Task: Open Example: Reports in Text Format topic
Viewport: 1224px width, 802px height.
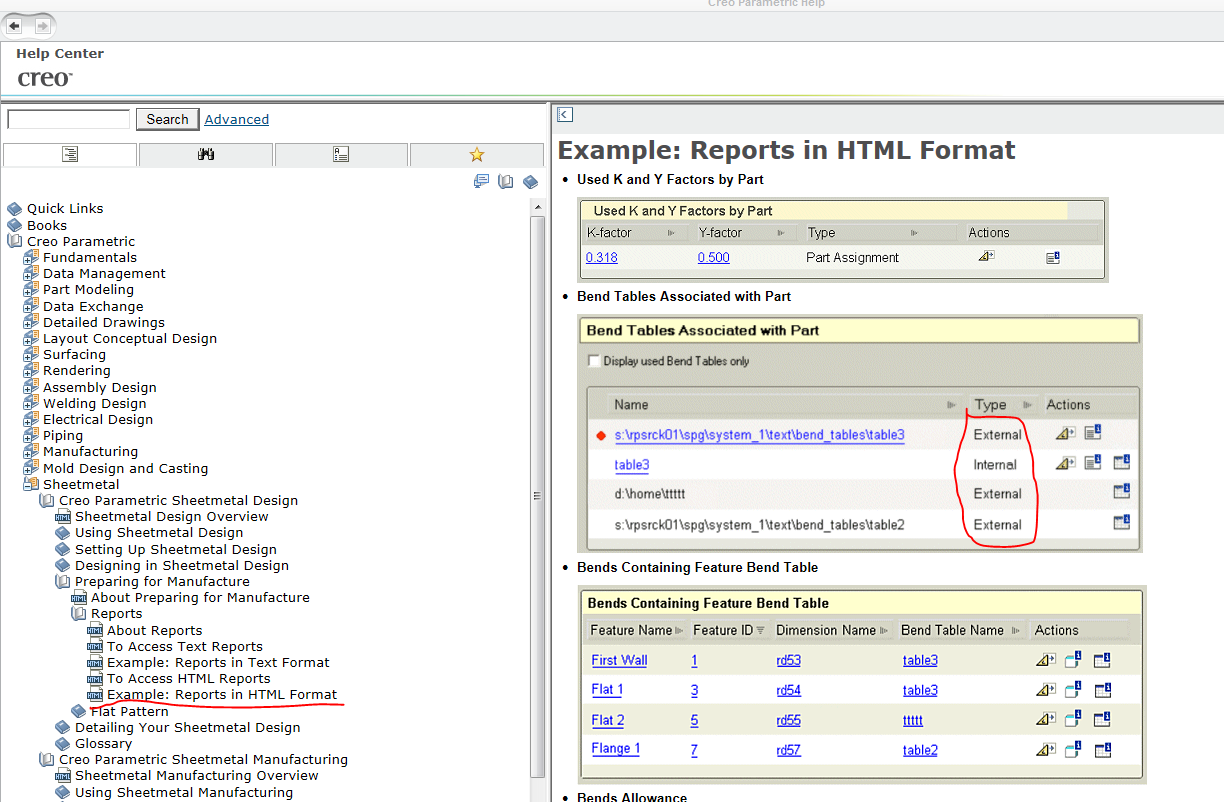Action: click(218, 662)
